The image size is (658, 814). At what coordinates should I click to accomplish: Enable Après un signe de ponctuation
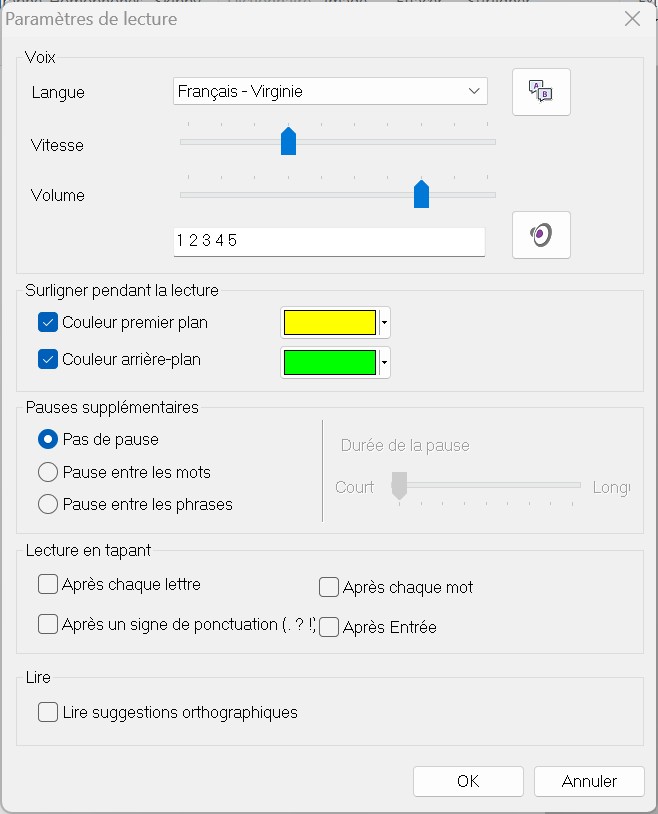pyautogui.click(x=47, y=624)
